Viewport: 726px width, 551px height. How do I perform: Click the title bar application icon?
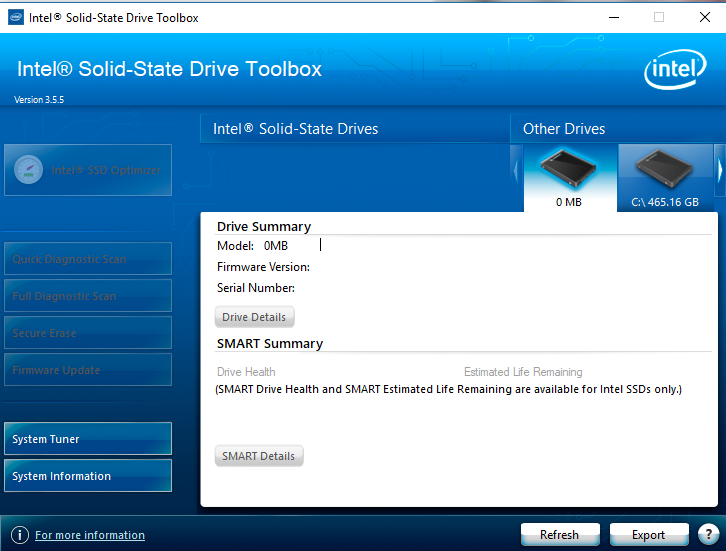[16, 18]
